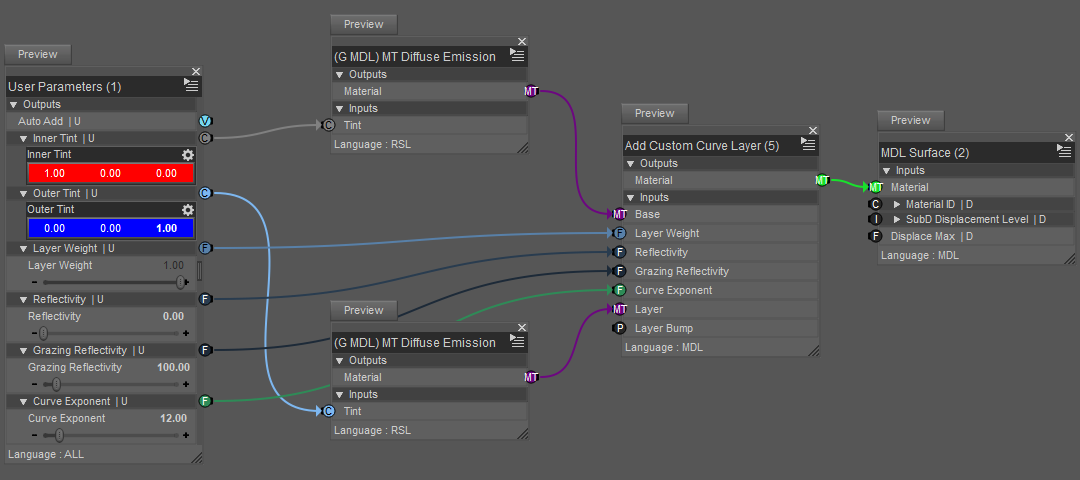Viewport: 1080px width, 480px height.
Task: Click the Auto Add V output port
Action: (206, 121)
